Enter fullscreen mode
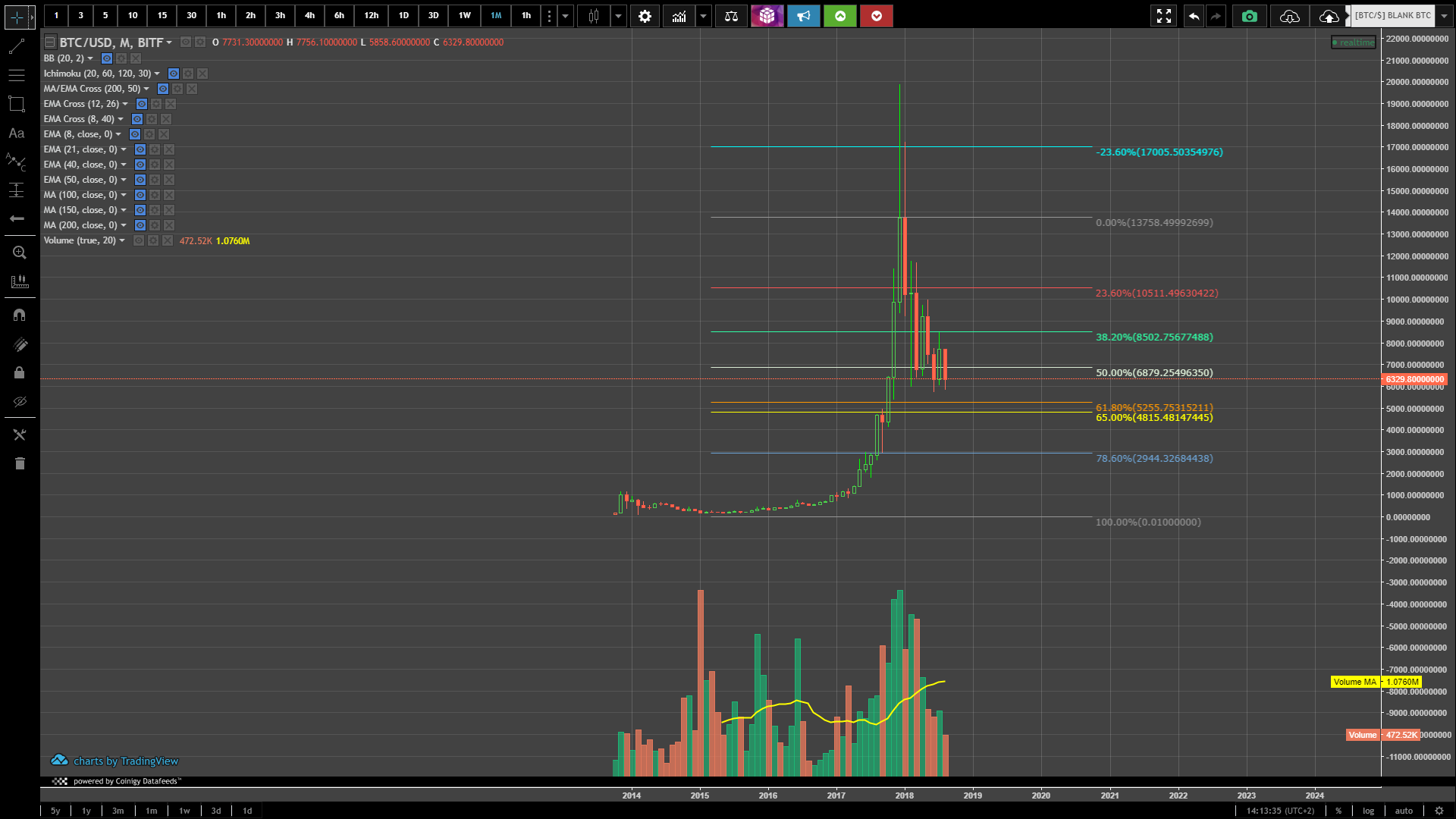1456x819 pixels. click(1164, 16)
